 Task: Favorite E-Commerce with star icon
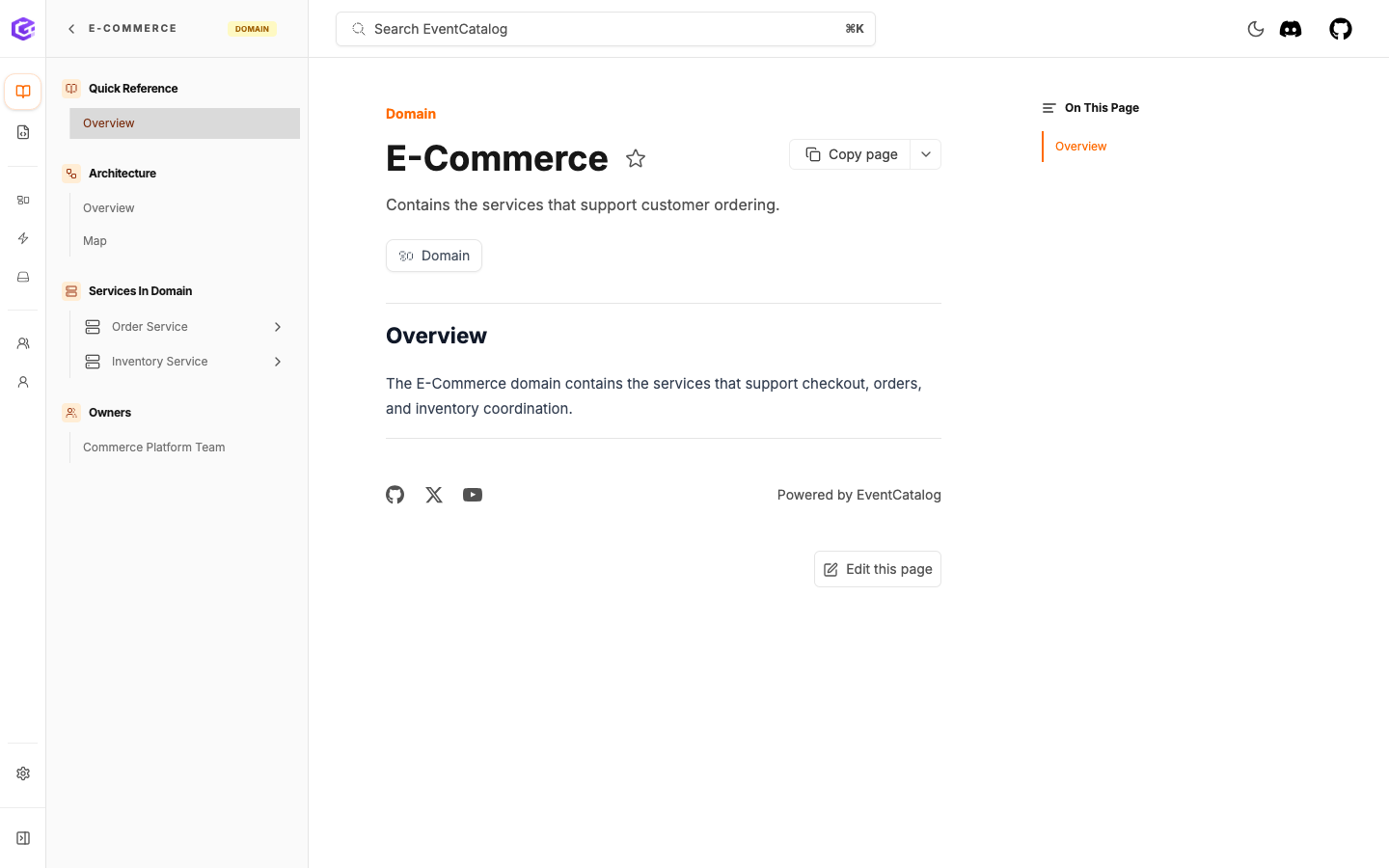click(636, 158)
